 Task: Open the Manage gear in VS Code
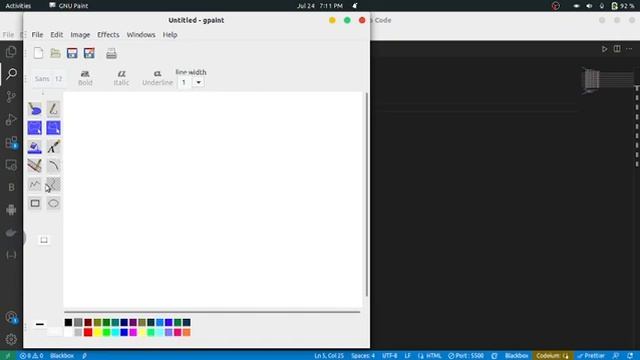click(x=11, y=339)
